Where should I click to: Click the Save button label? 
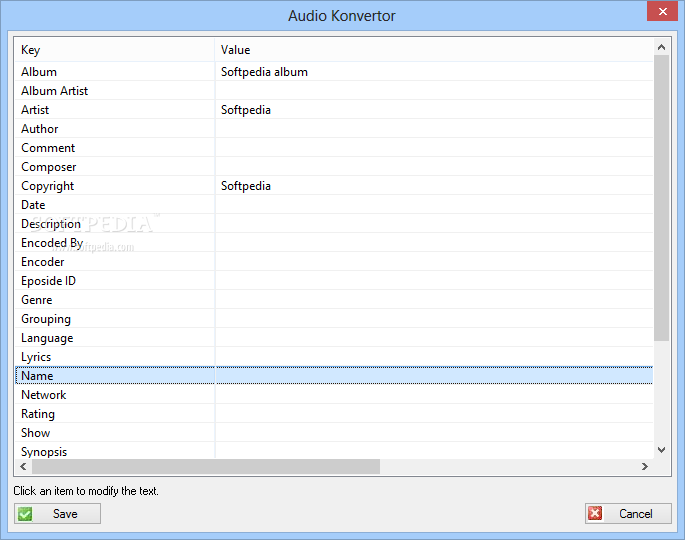65,514
